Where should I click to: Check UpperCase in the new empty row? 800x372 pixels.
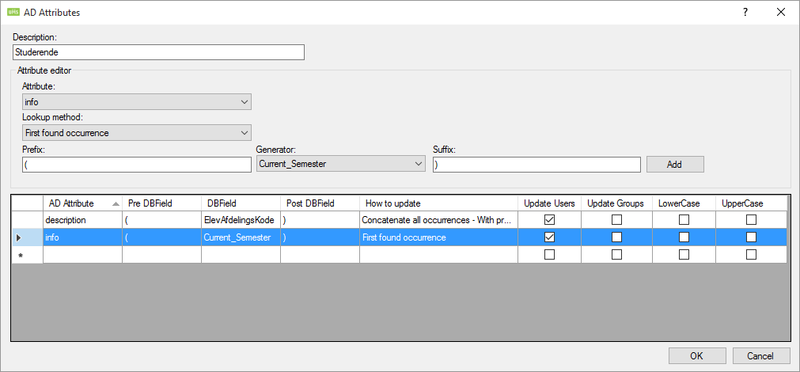point(751,255)
